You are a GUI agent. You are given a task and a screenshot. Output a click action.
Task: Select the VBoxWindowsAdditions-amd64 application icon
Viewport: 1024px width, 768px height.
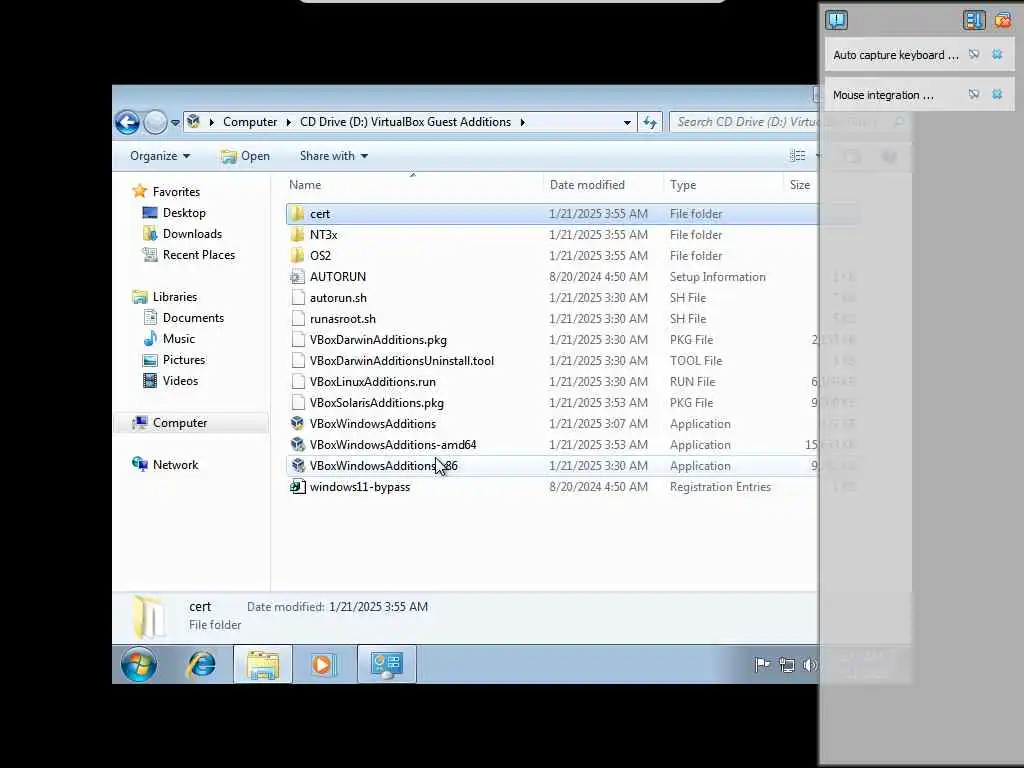point(298,444)
